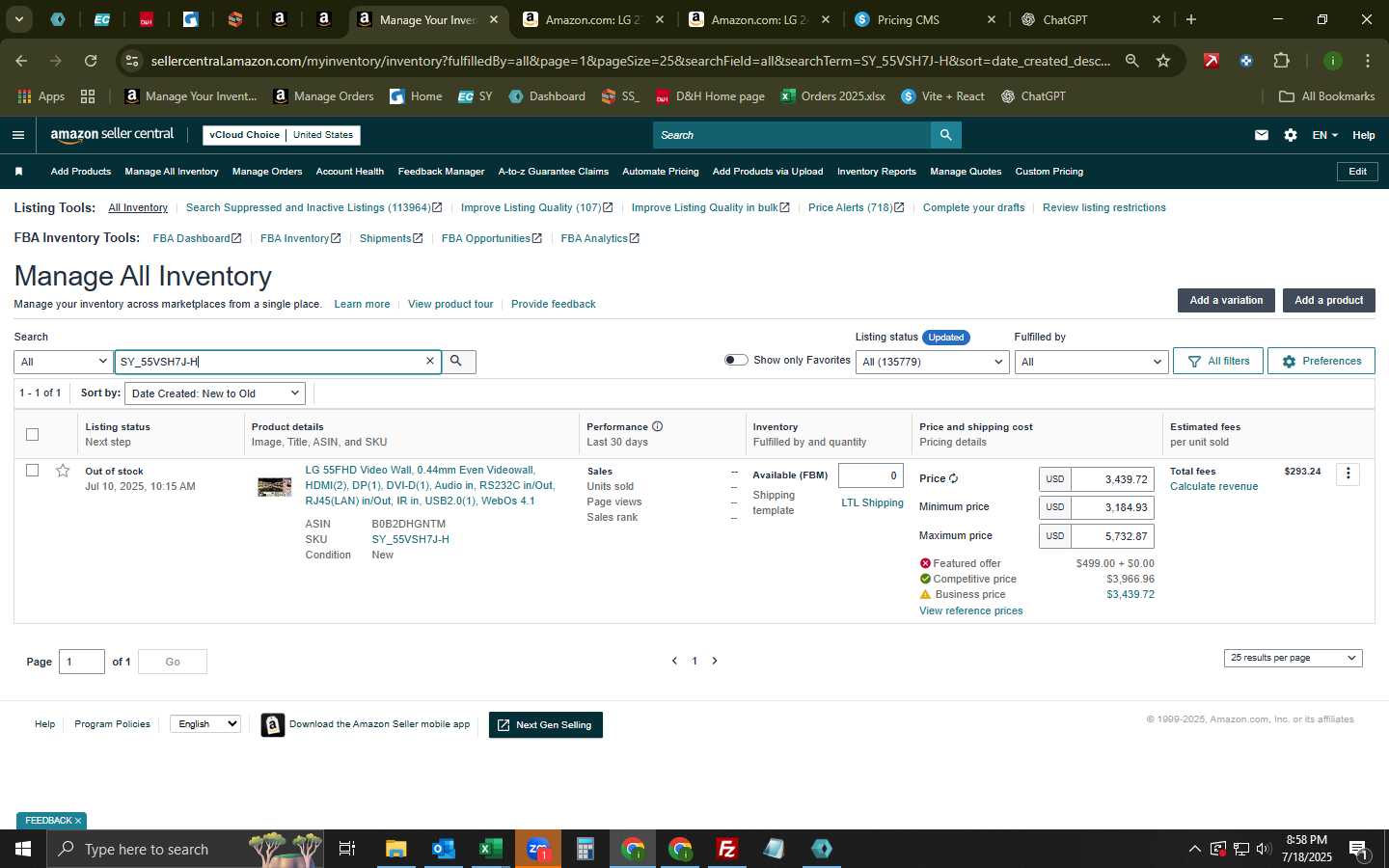Click the inventory search magnifier button
This screenshot has height=868, width=1389.
pyautogui.click(x=458, y=361)
